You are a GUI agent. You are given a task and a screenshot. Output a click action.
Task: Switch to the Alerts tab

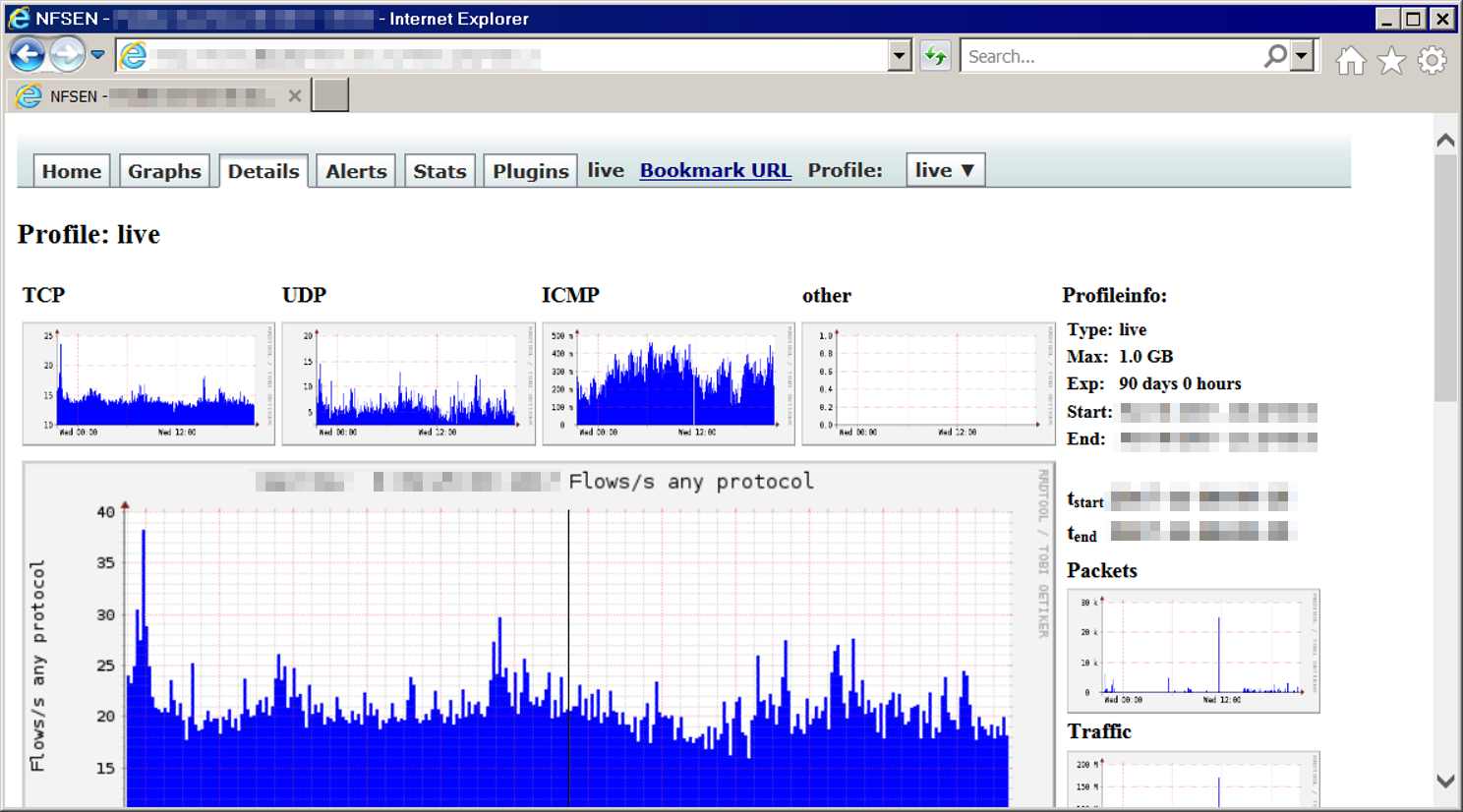click(356, 171)
